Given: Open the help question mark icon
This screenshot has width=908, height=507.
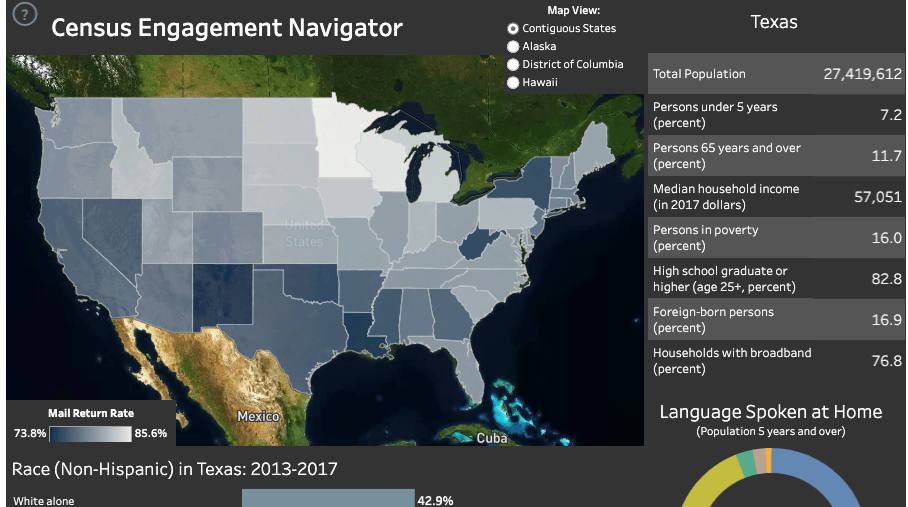Looking at the screenshot, I should click(24, 14).
